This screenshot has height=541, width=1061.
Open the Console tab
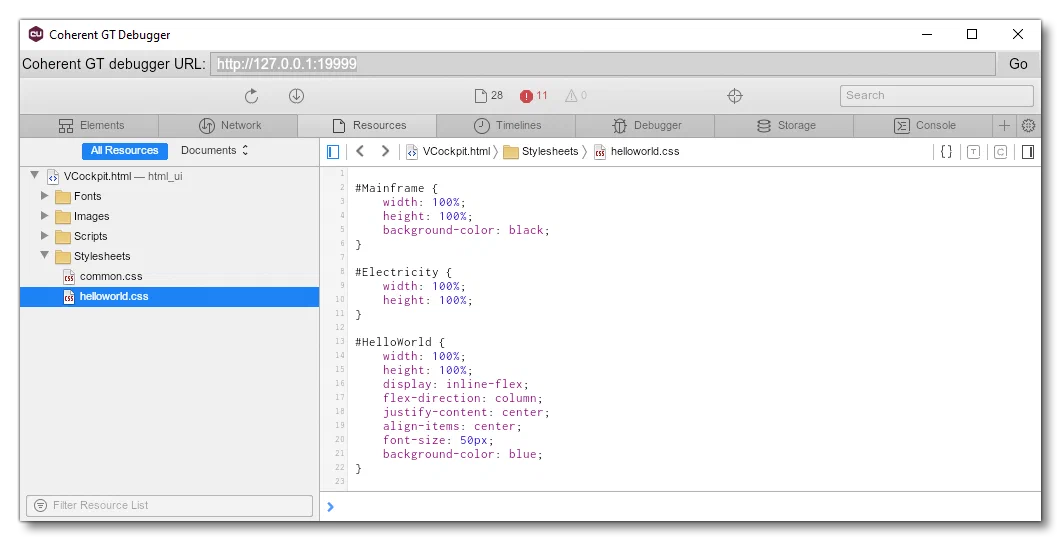[x=924, y=125]
